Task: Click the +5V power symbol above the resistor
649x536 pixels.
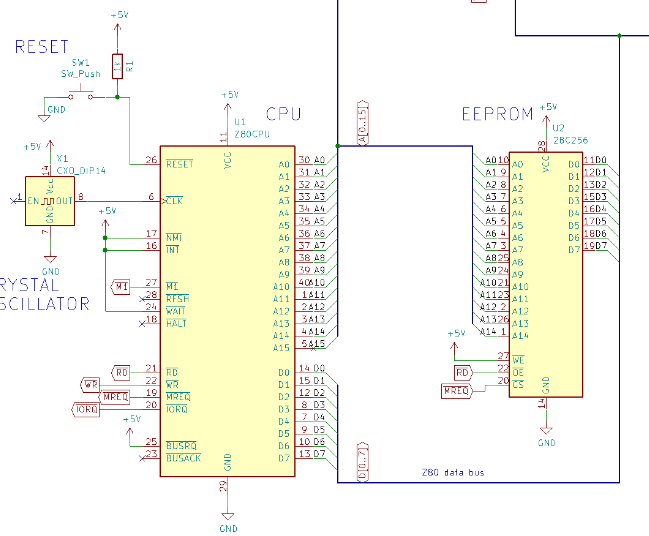Action: pyautogui.click(x=118, y=17)
